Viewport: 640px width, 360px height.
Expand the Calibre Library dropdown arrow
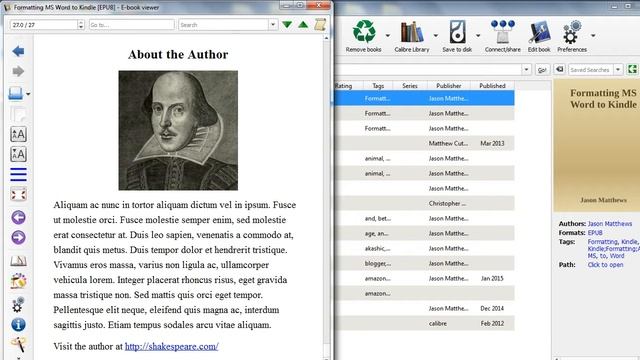tap(436, 36)
